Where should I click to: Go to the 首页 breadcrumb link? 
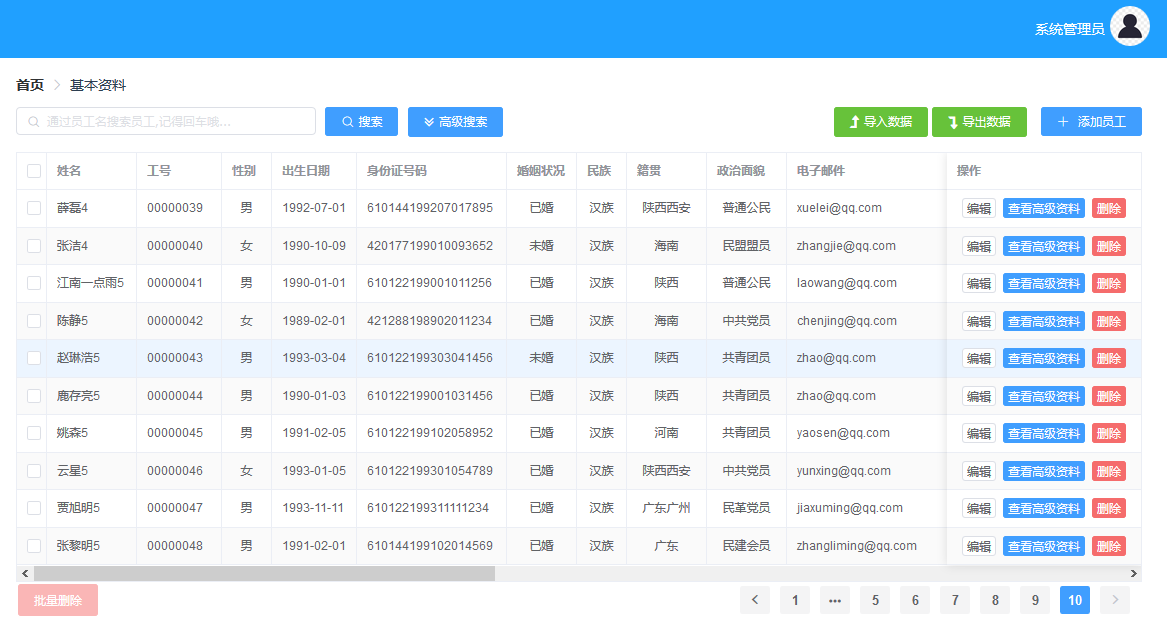point(30,85)
